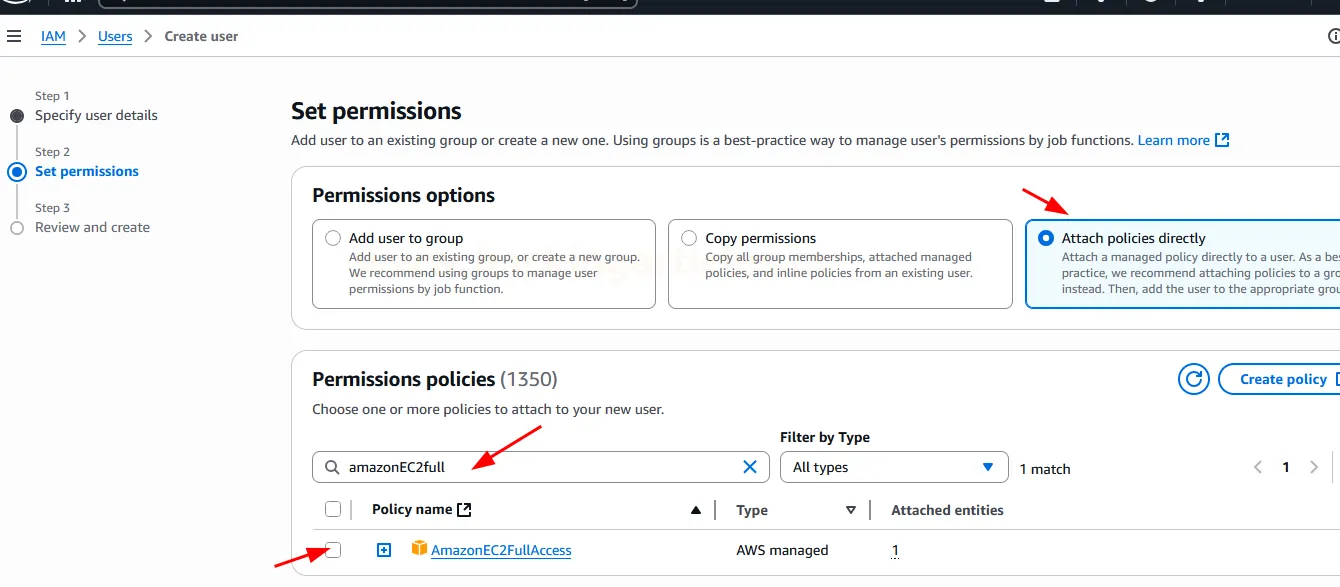Go to Users breadcrumb link
The image size is (1340, 587).
[115, 36]
